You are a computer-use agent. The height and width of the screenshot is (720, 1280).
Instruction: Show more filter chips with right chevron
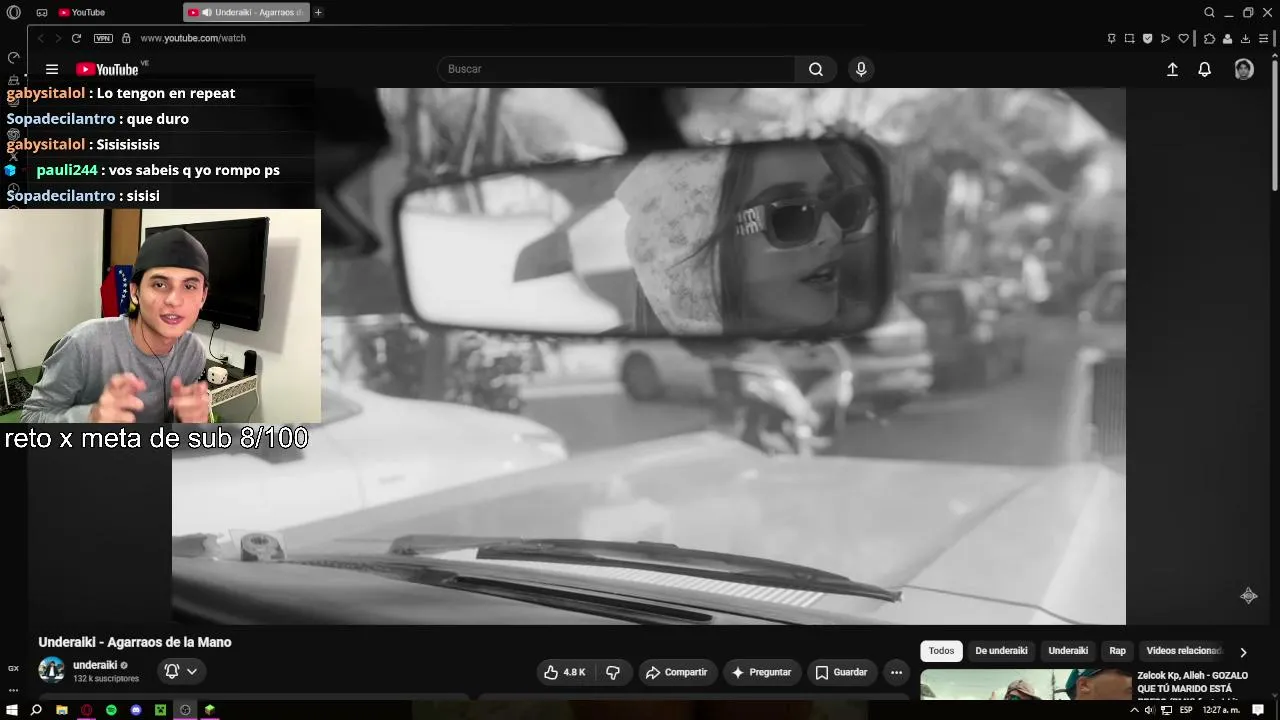click(x=1243, y=652)
